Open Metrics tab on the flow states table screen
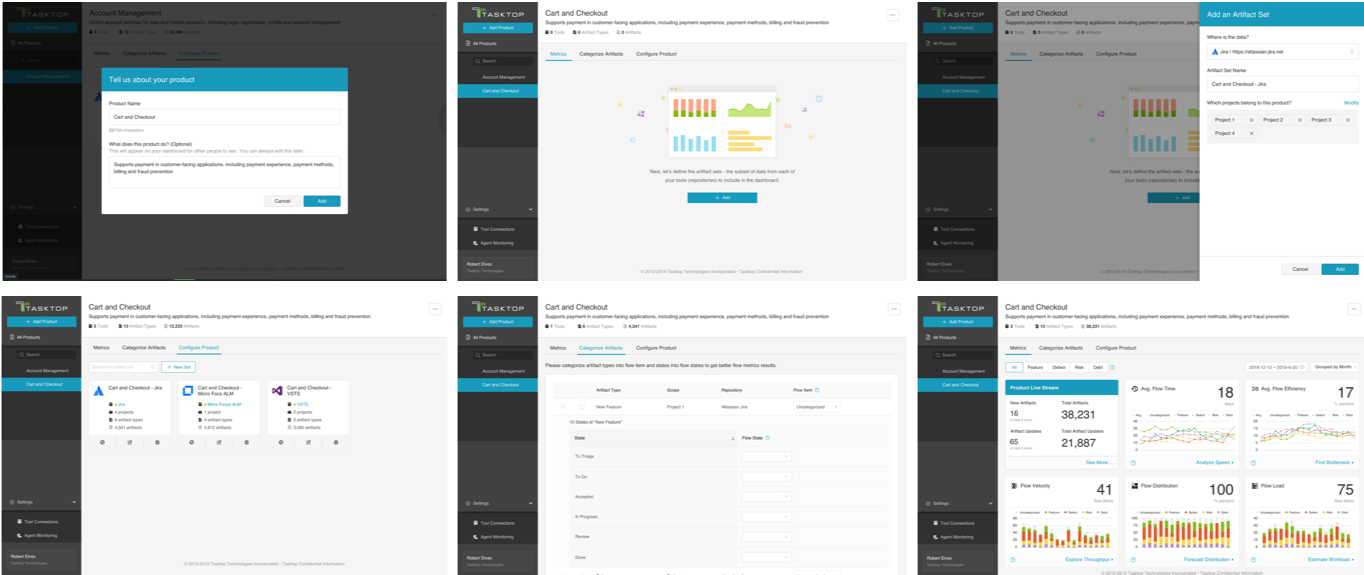The width and height of the screenshot is (1364, 575). coord(558,348)
